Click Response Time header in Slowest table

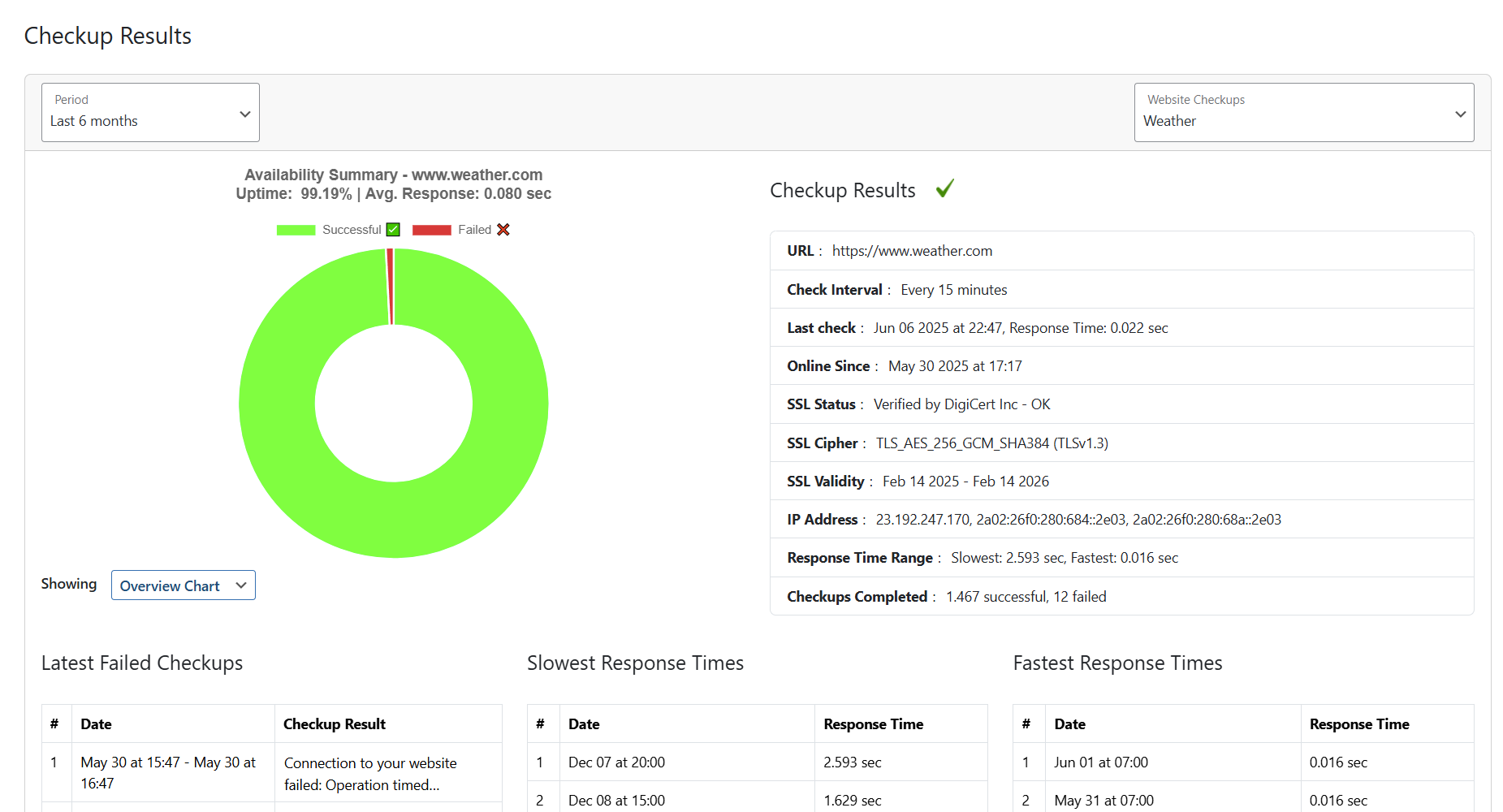pos(874,724)
